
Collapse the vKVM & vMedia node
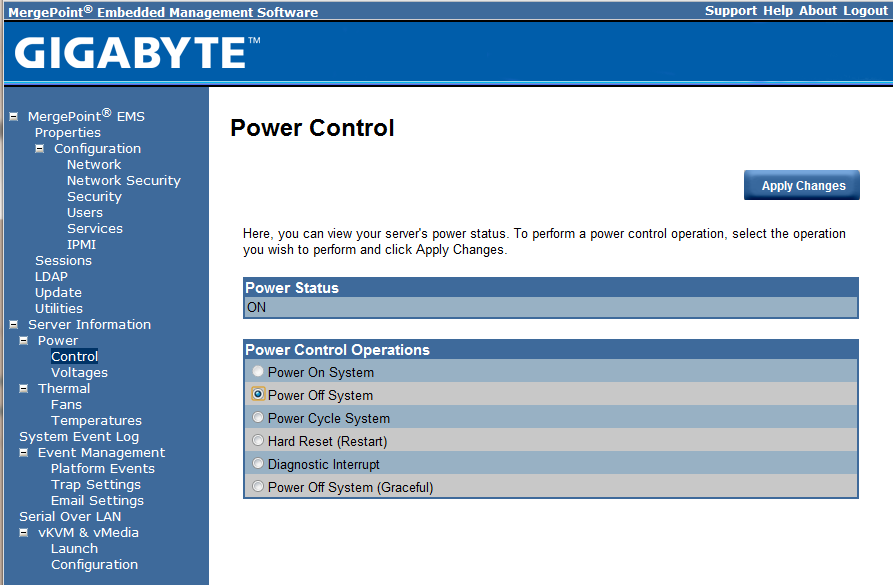pyautogui.click(x=23, y=533)
